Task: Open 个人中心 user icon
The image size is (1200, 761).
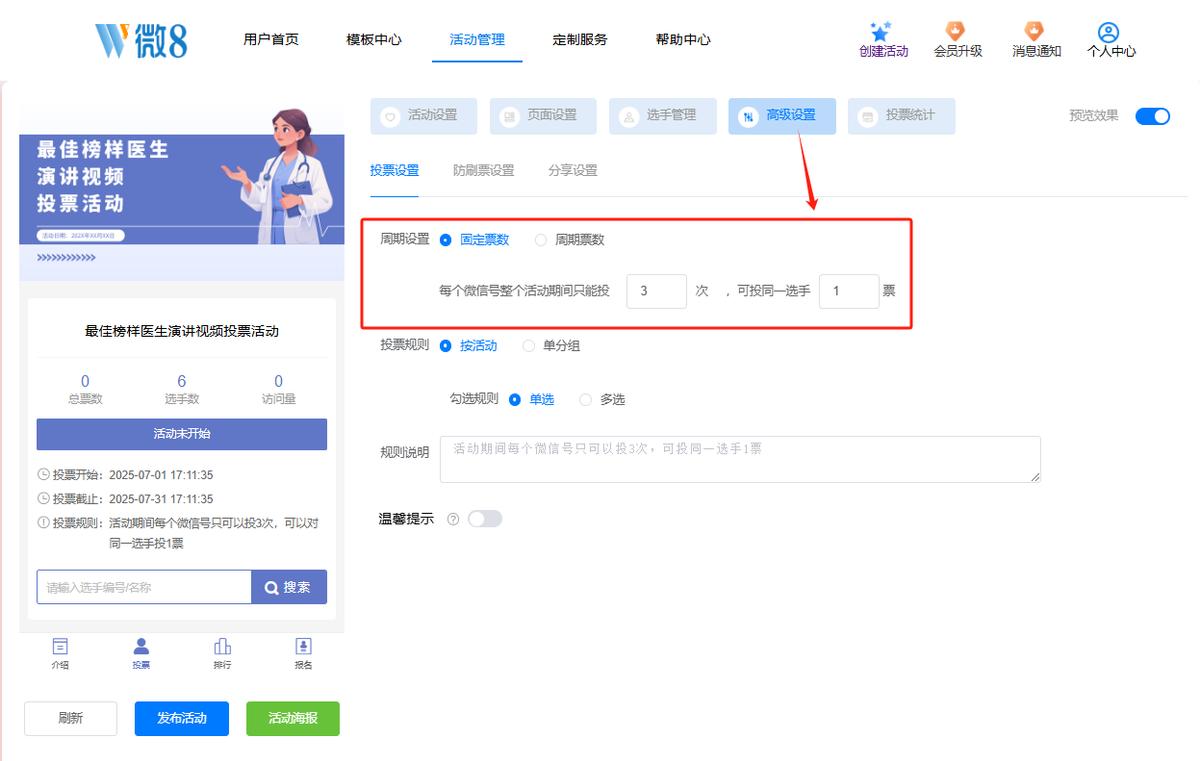Action: (1108, 32)
